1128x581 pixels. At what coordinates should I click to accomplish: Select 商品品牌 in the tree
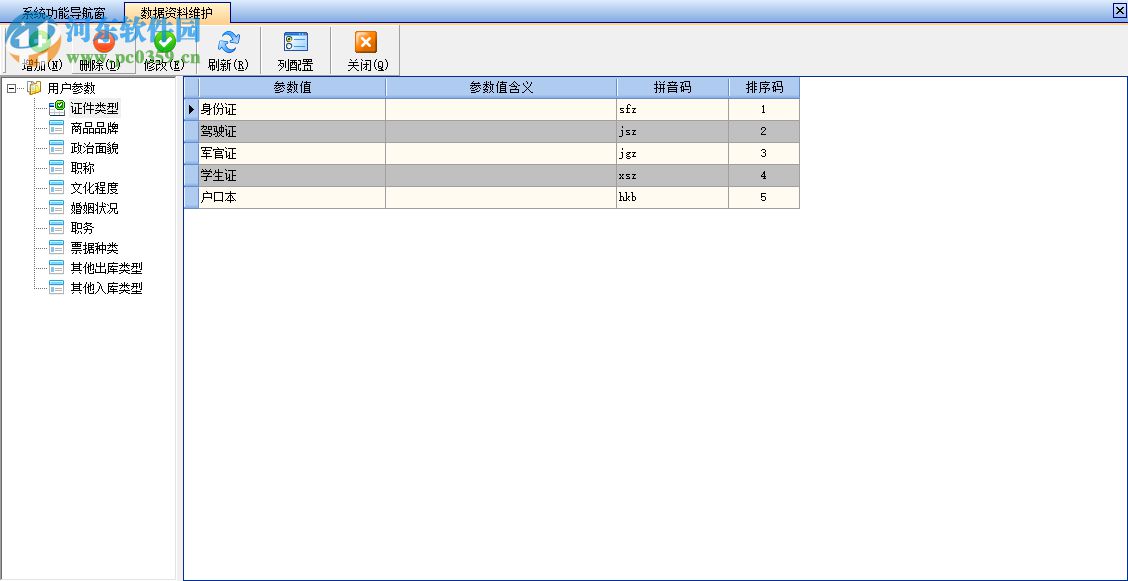(94, 129)
